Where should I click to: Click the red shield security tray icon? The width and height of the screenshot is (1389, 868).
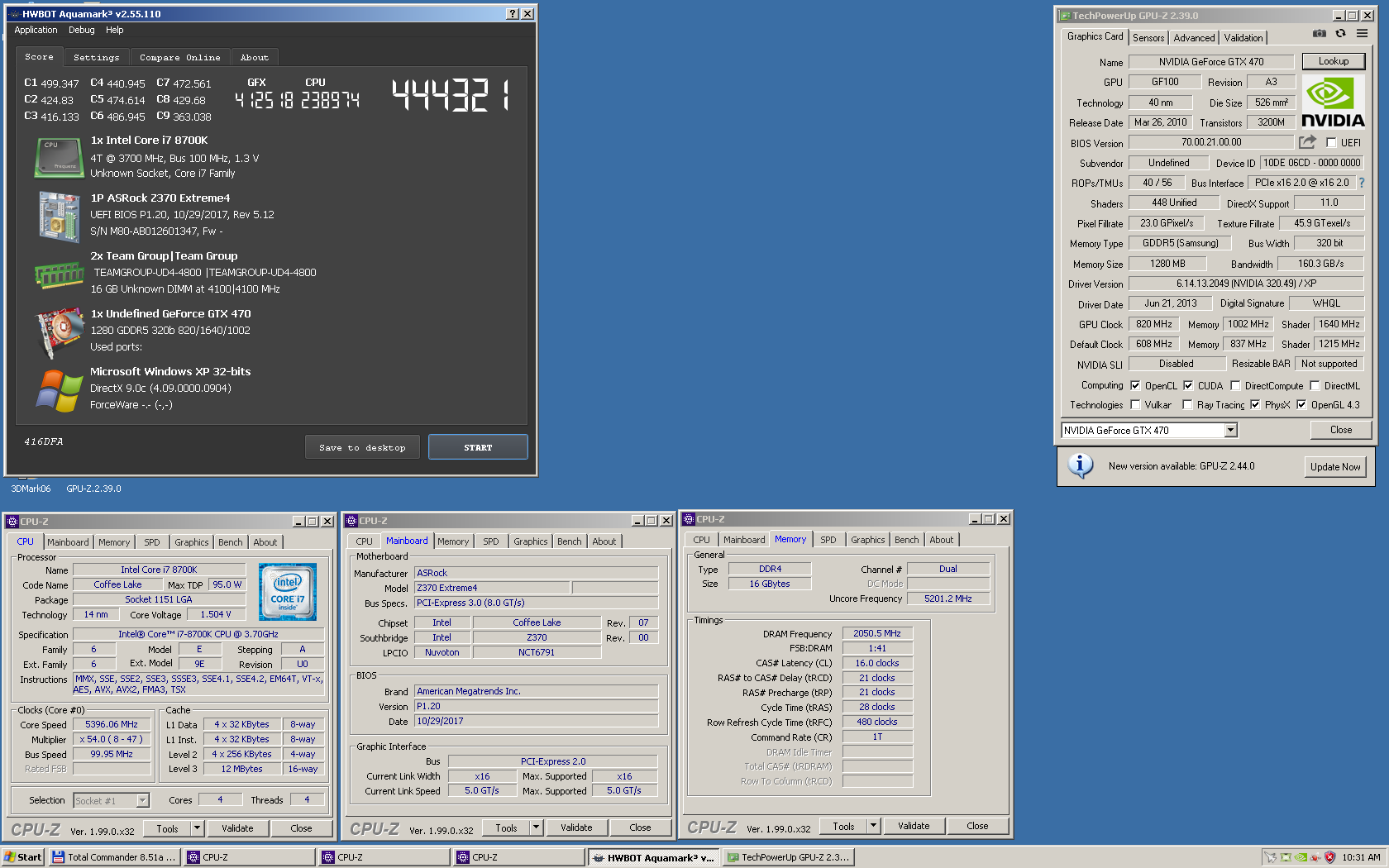pos(1329,857)
